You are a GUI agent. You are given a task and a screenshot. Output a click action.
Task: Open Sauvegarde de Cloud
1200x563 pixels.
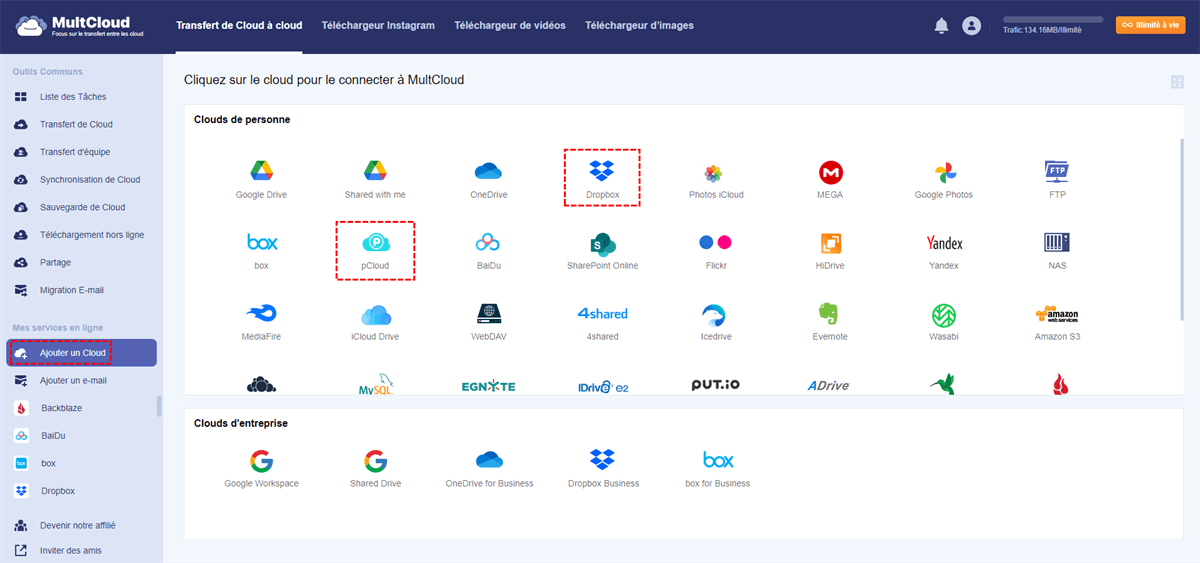(80, 207)
